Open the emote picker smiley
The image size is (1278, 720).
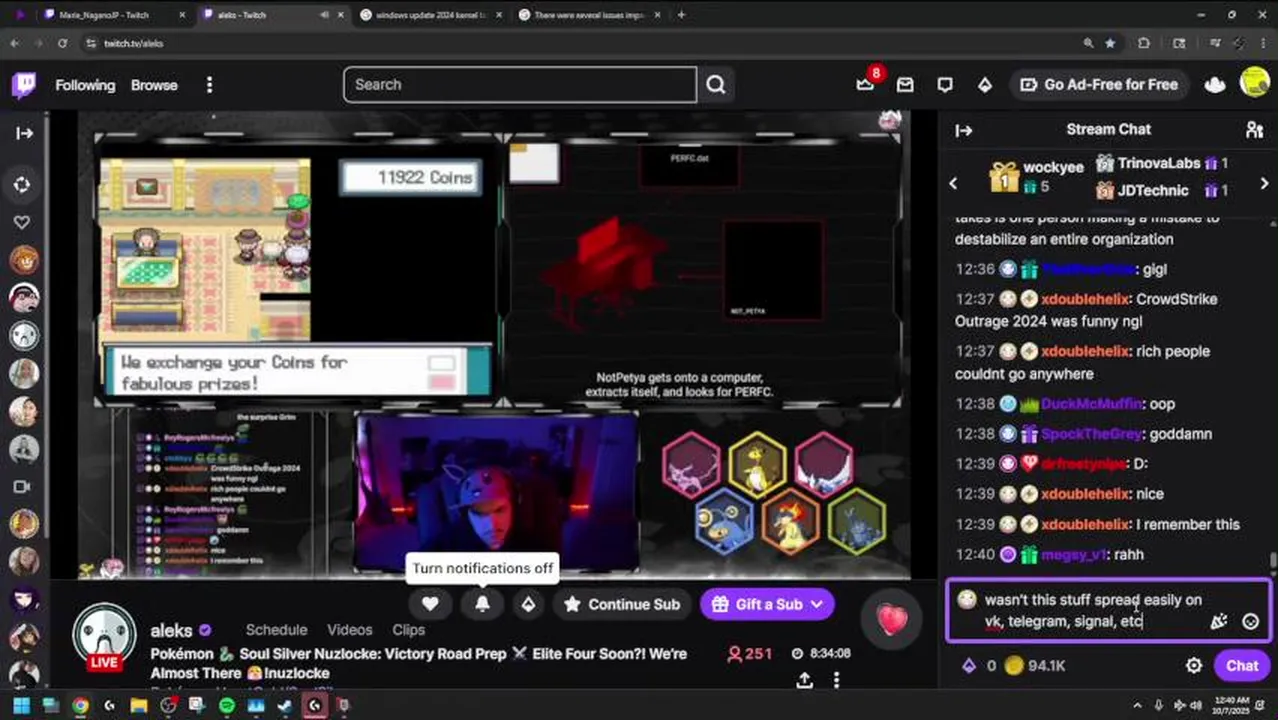(x=1250, y=621)
